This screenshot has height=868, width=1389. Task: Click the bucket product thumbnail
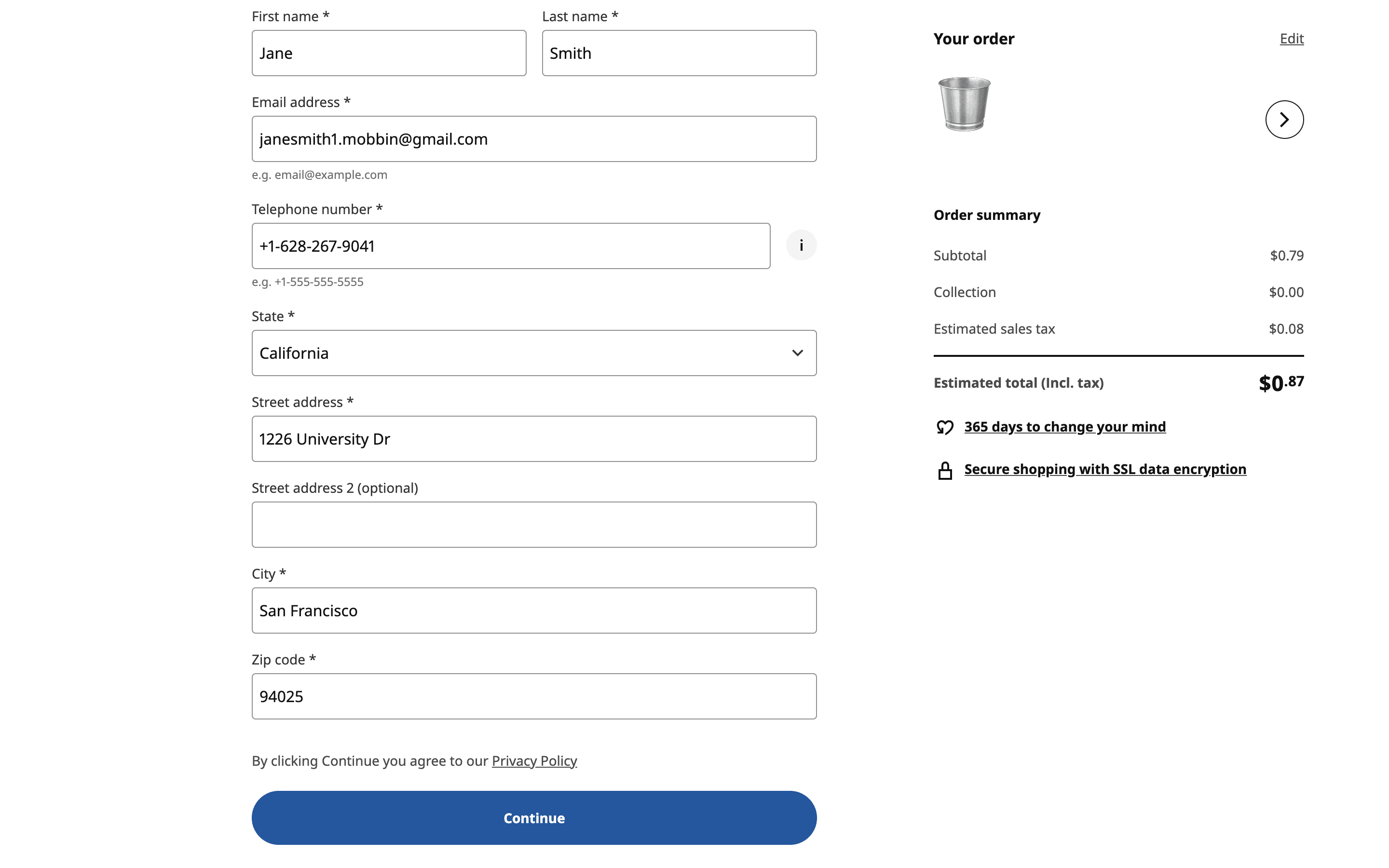coord(964,104)
